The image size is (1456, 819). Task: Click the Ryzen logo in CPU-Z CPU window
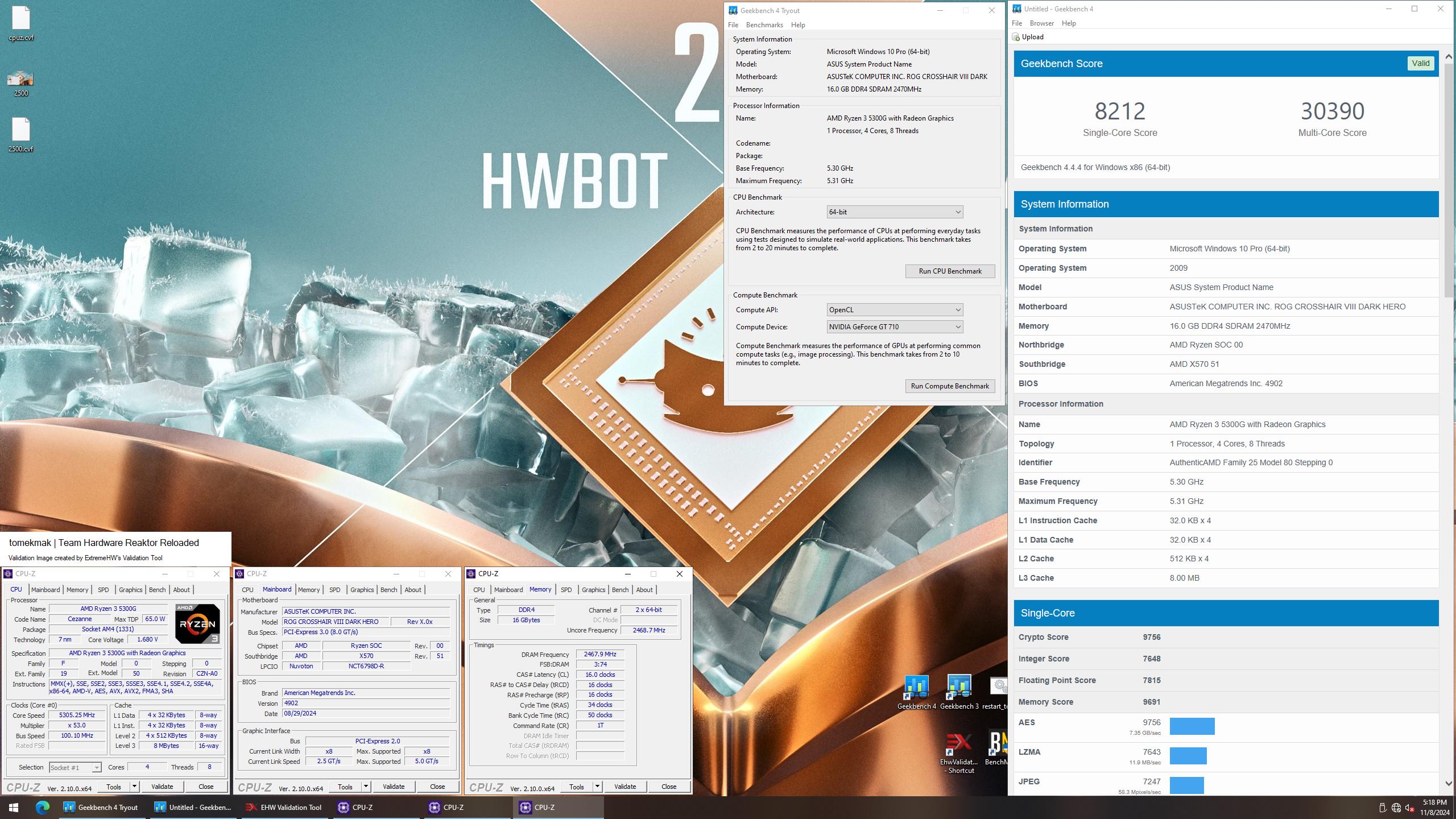pyautogui.click(x=197, y=624)
